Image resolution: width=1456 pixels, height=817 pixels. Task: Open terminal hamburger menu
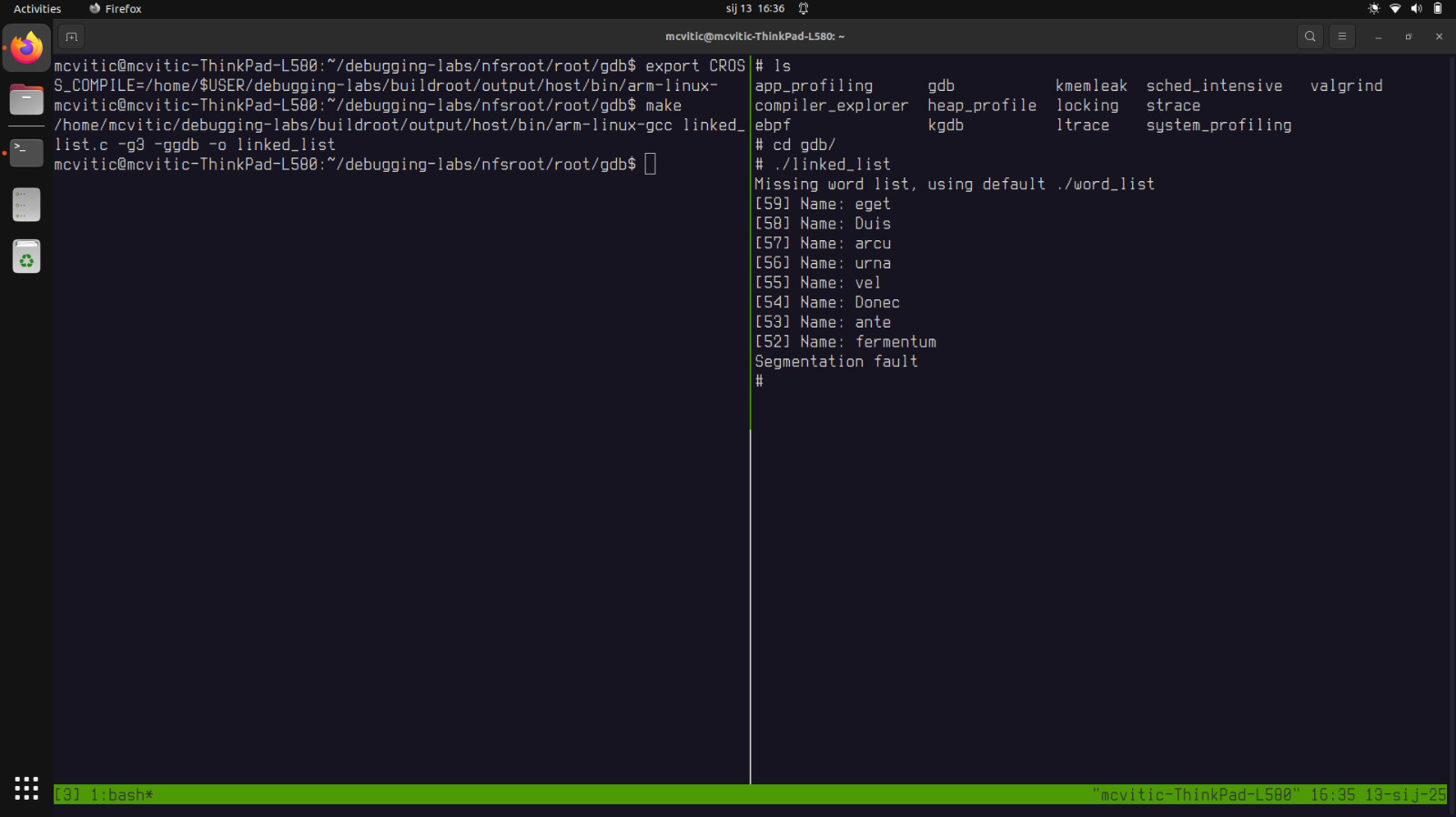[x=1341, y=36]
